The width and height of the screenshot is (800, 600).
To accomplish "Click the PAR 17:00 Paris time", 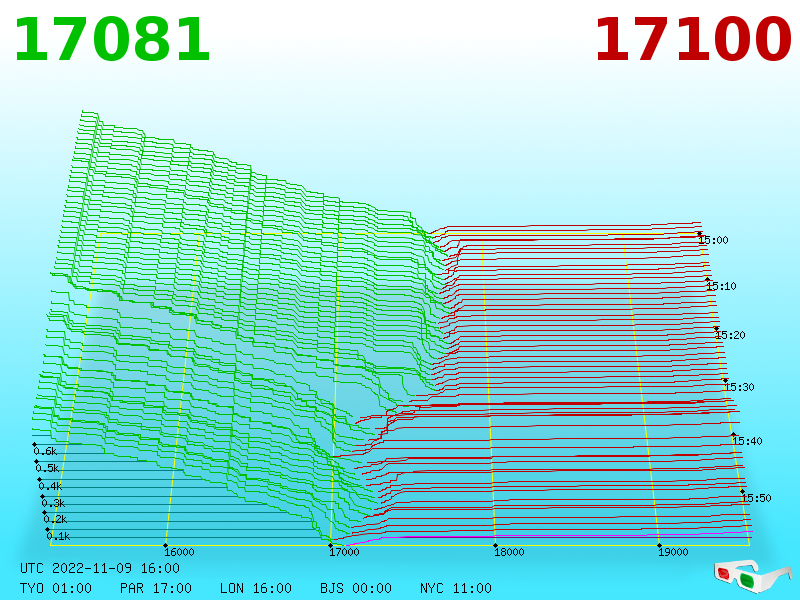I will pos(156,588).
